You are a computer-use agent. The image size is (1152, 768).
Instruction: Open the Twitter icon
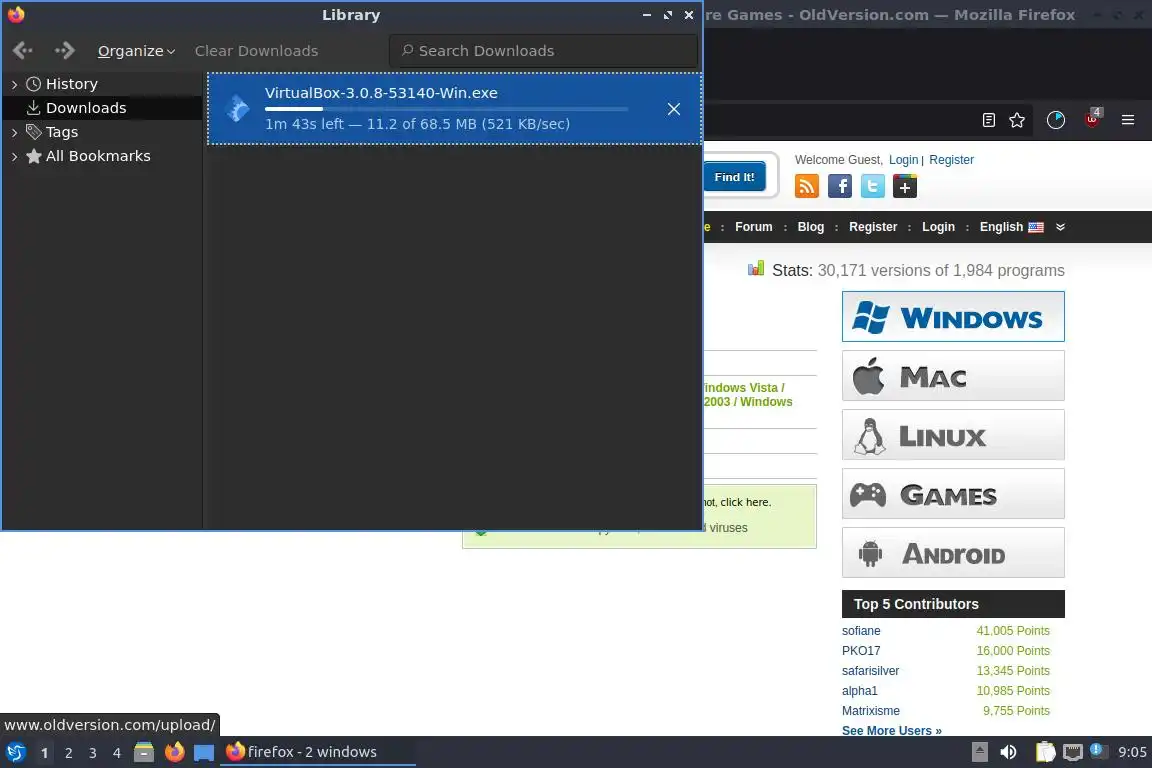(x=873, y=186)
